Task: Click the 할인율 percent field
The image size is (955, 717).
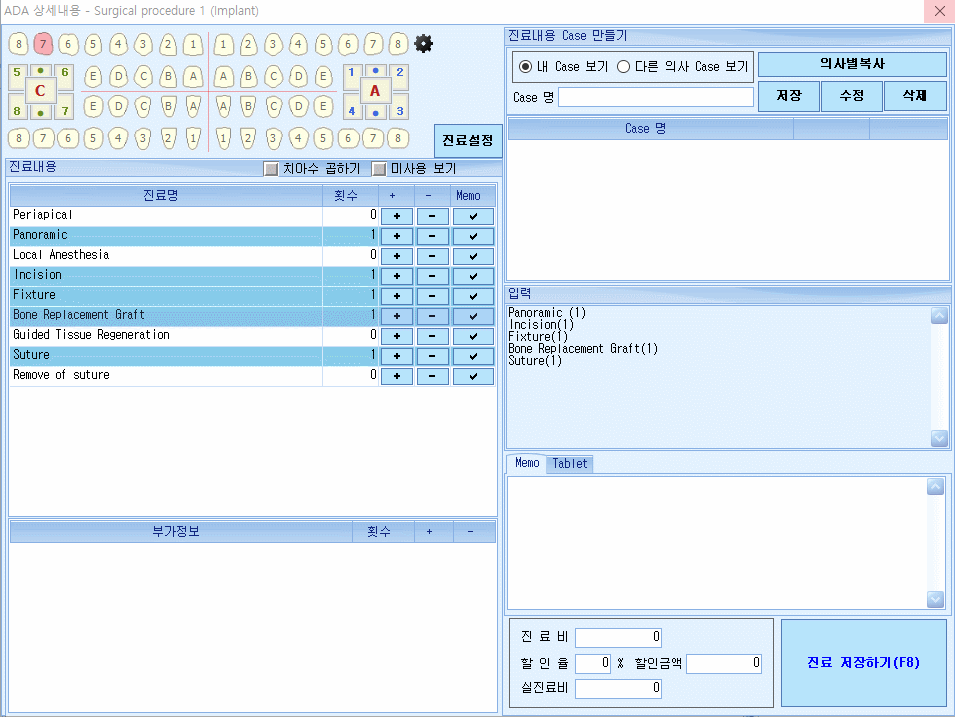Action: click(593, 663)
